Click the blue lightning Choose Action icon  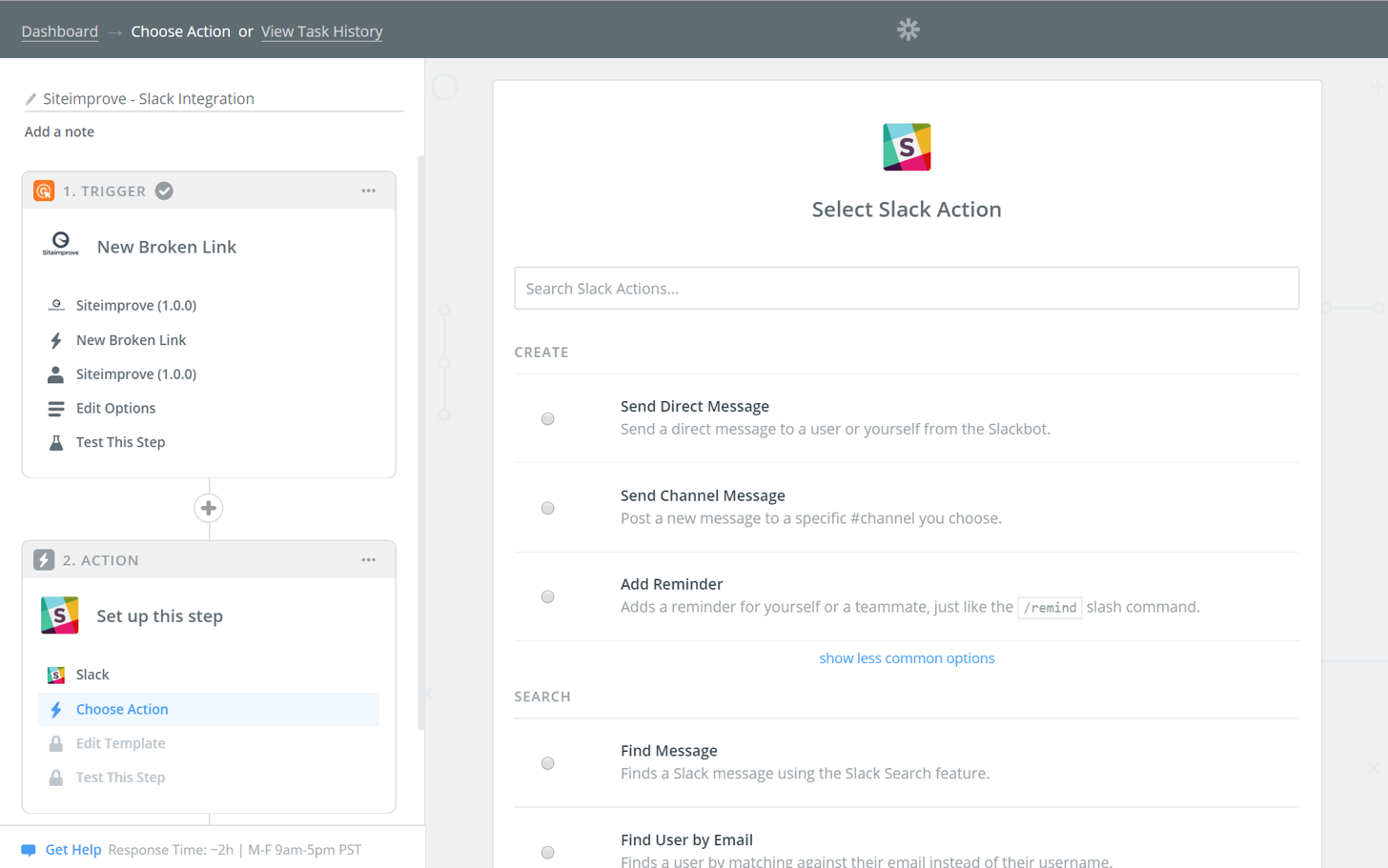tap(56, 709)
